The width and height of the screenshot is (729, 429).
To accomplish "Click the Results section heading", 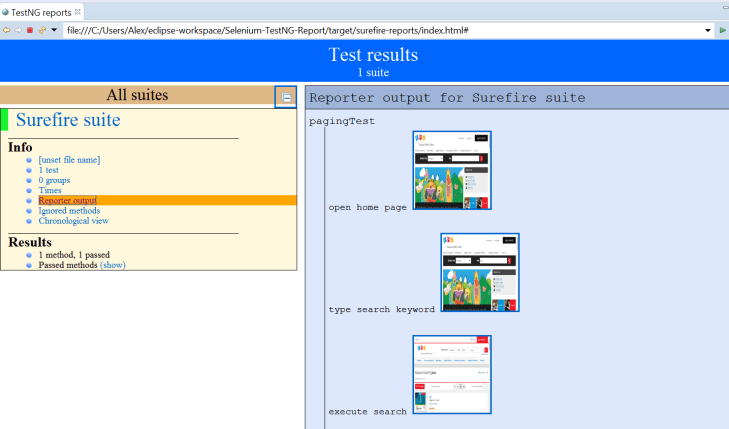I will (30, 242).
